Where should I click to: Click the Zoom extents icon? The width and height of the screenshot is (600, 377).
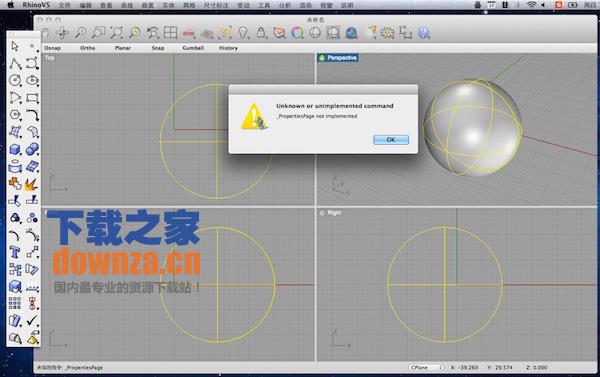(116, 33)
